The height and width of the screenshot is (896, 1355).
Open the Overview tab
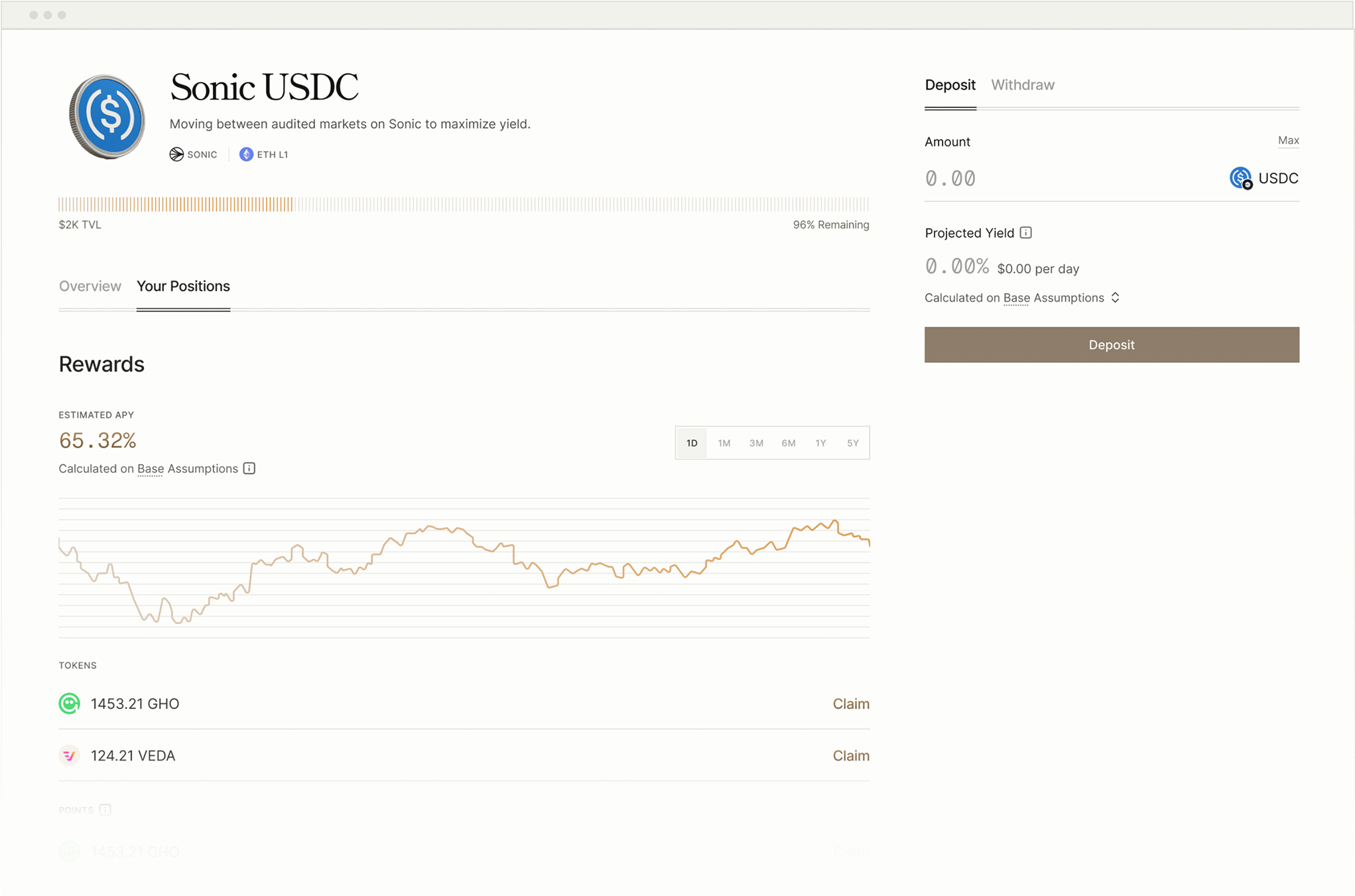pyautogui.click(x=90, y=287)
